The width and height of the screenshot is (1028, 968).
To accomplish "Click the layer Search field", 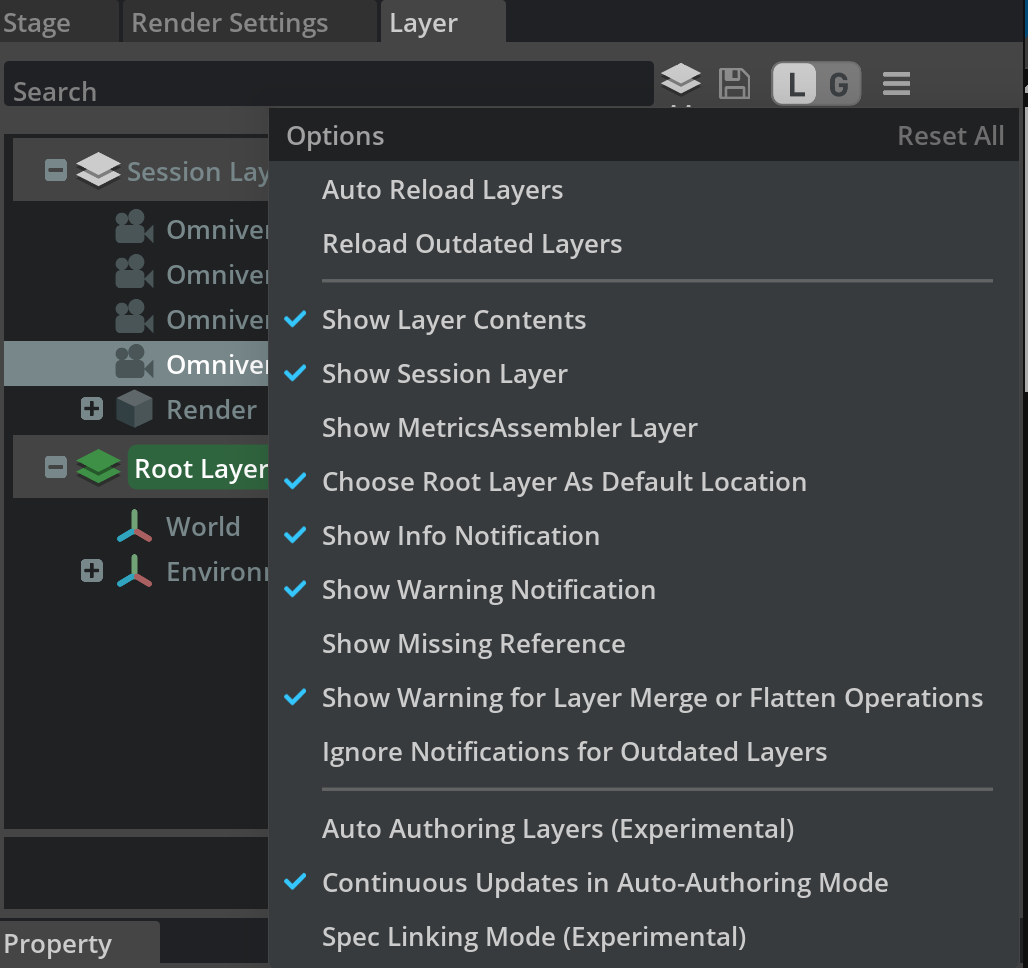I will tap(328, 91).
